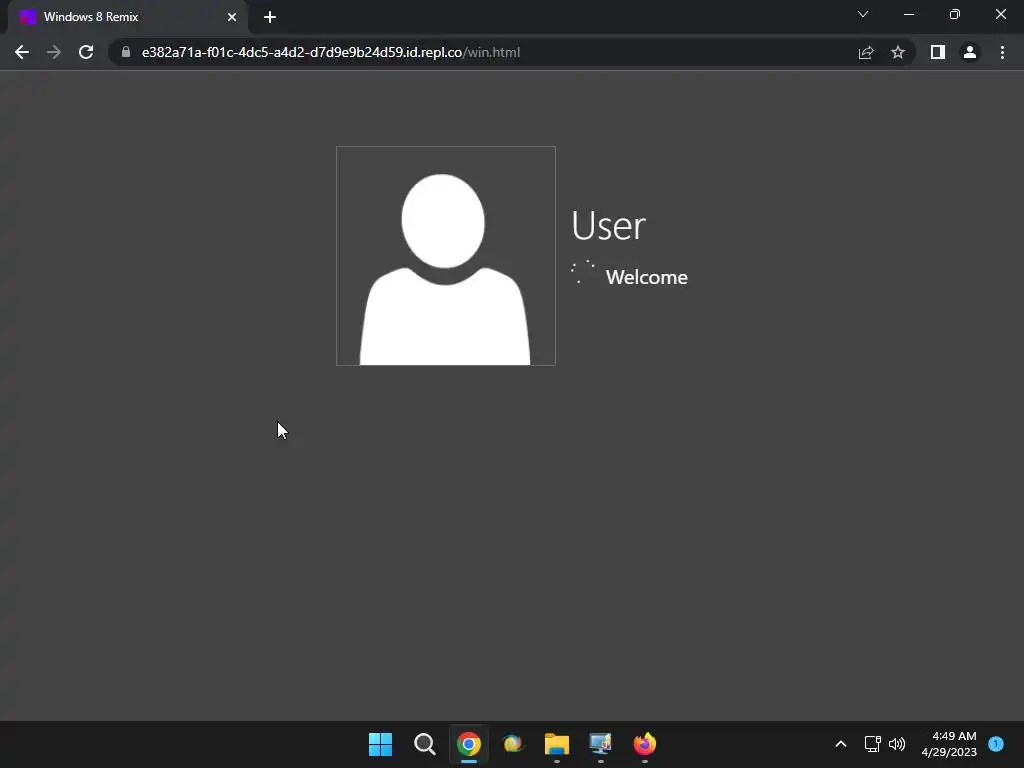Screen dimensions: 1024x768
Task: Open the browser side panel
Action: pos(938,52)
